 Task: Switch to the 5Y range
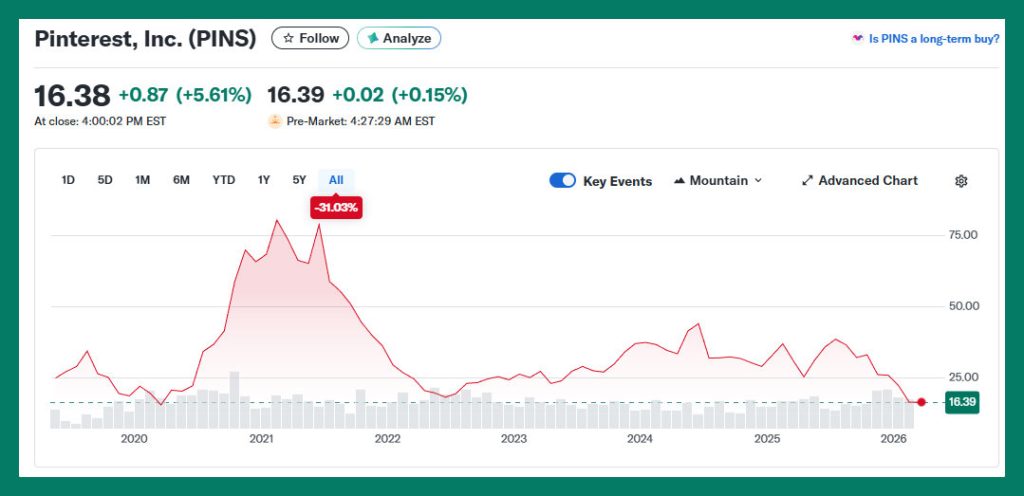299,180
